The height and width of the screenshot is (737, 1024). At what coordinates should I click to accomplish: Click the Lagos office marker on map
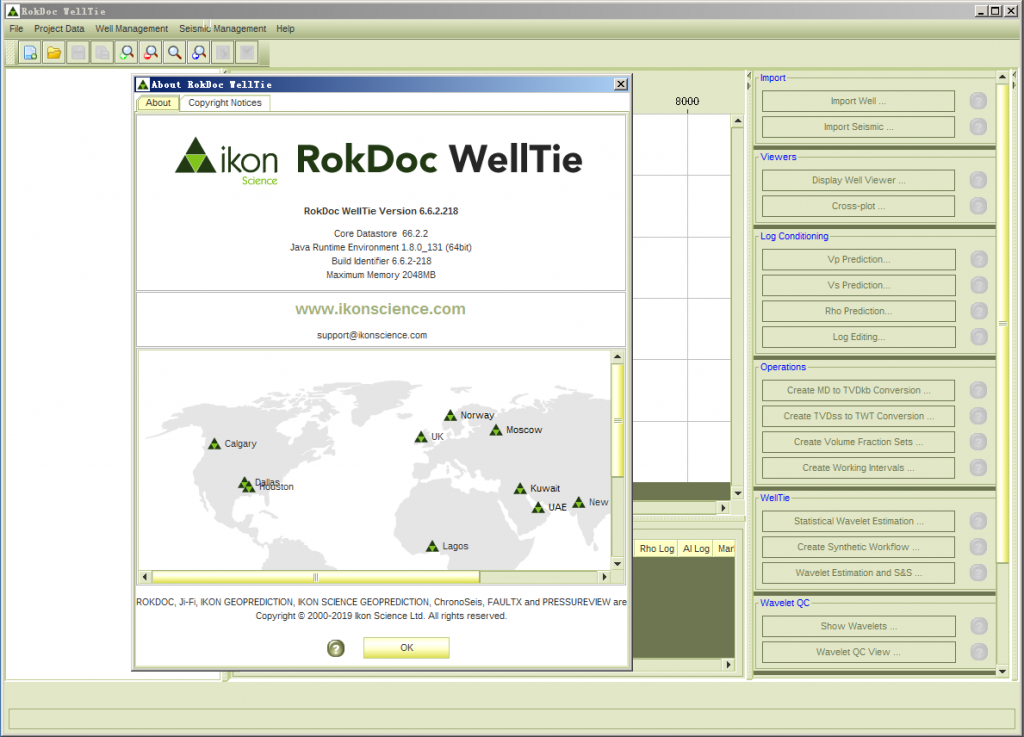tap(432, 546)
